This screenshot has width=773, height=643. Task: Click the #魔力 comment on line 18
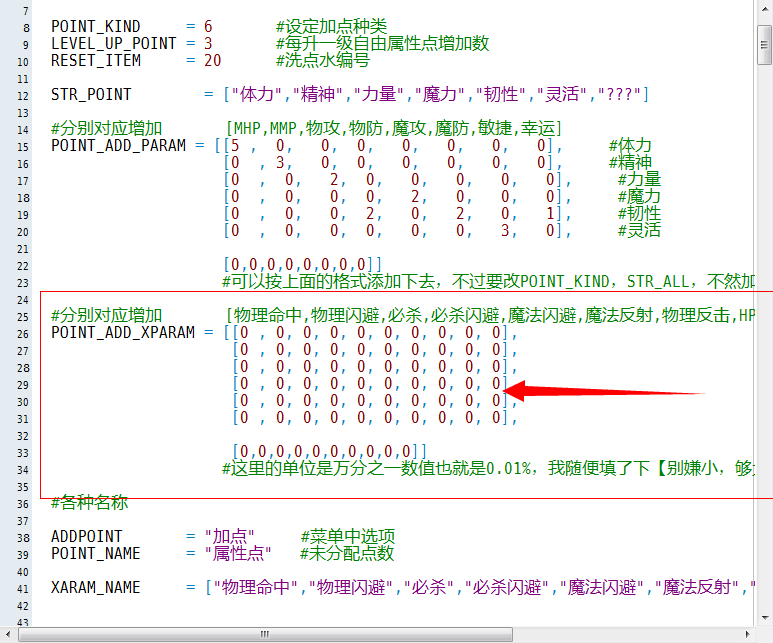(x=639, y=197)
